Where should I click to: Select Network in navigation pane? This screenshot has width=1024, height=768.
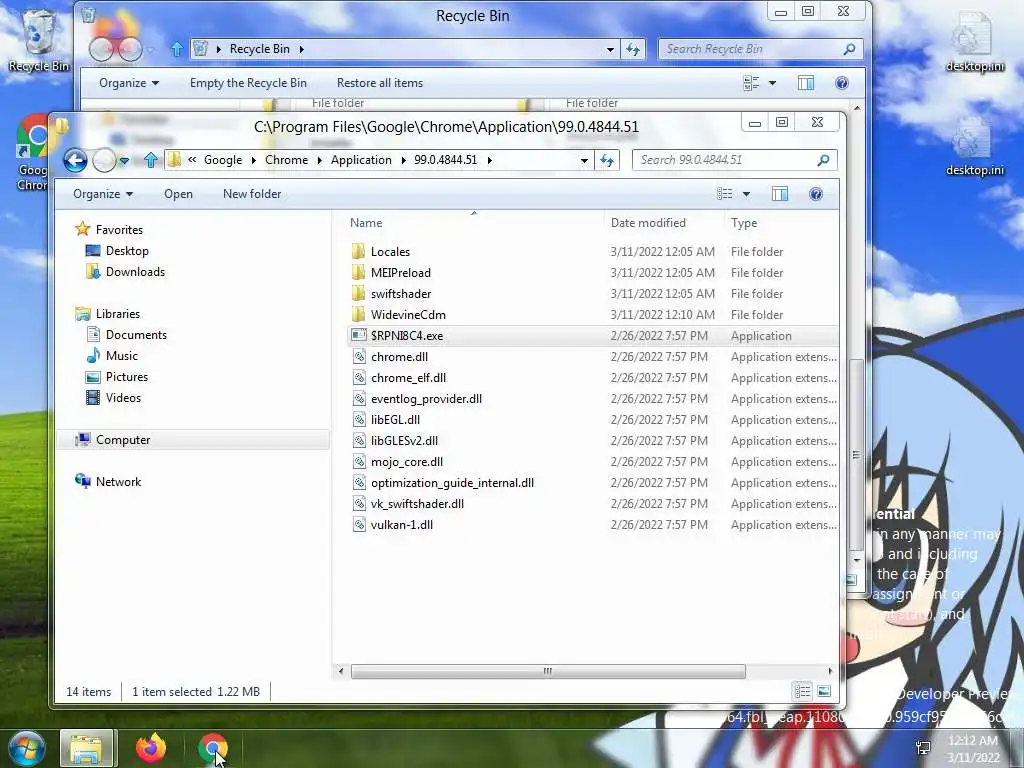tap(118, 482)
